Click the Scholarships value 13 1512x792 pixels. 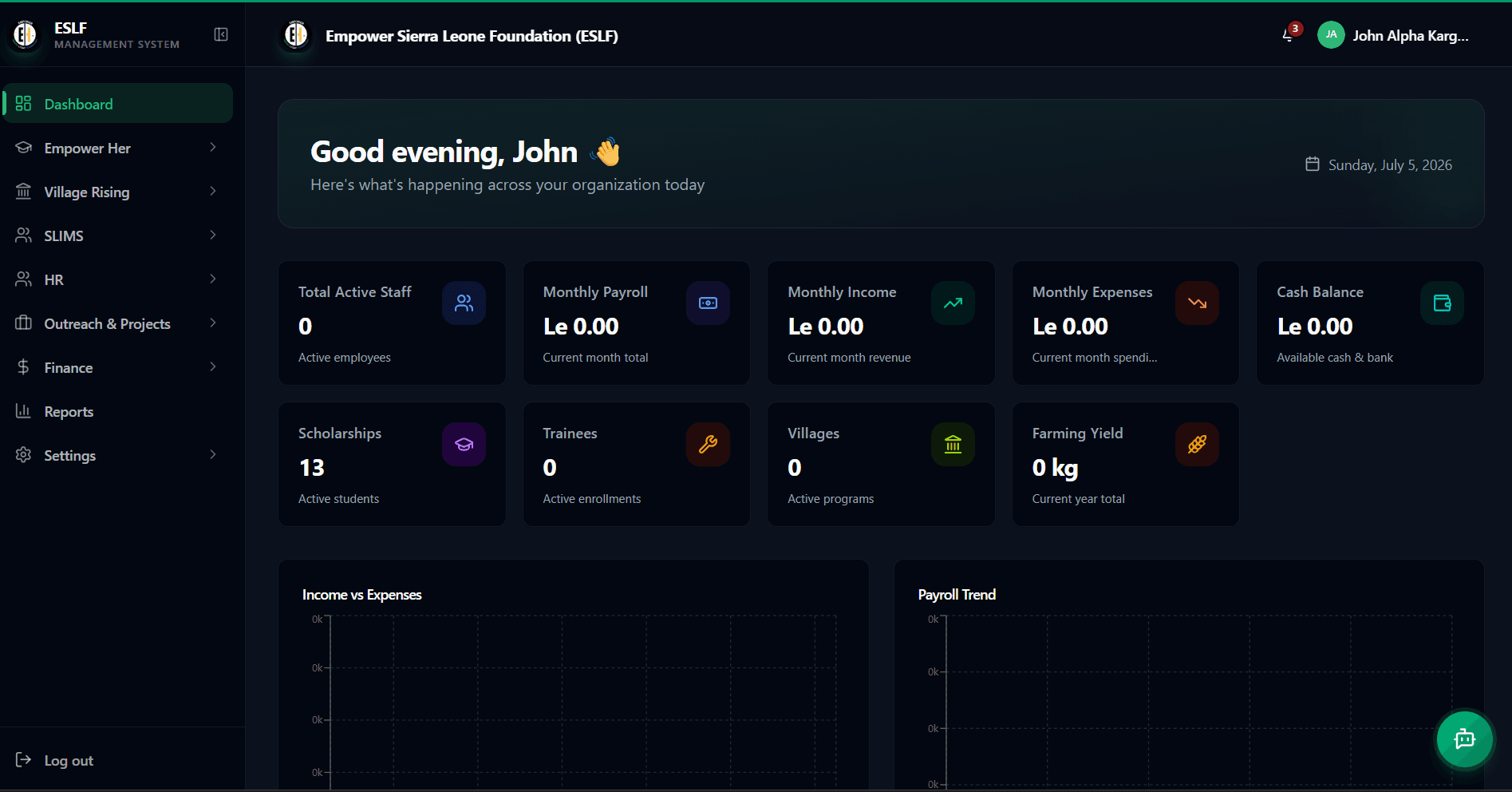(x=311, y=467)
